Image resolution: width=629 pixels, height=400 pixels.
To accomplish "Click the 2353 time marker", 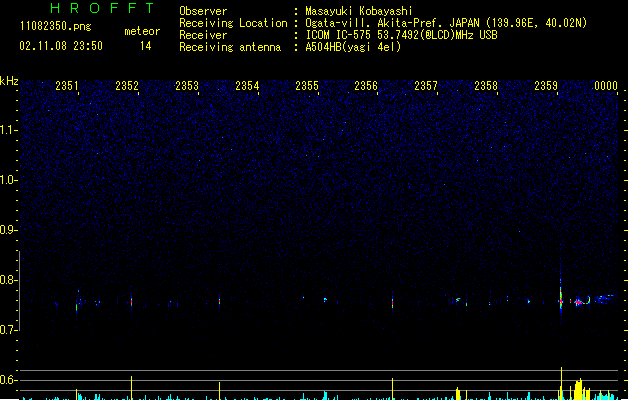I will click(187, 86).
